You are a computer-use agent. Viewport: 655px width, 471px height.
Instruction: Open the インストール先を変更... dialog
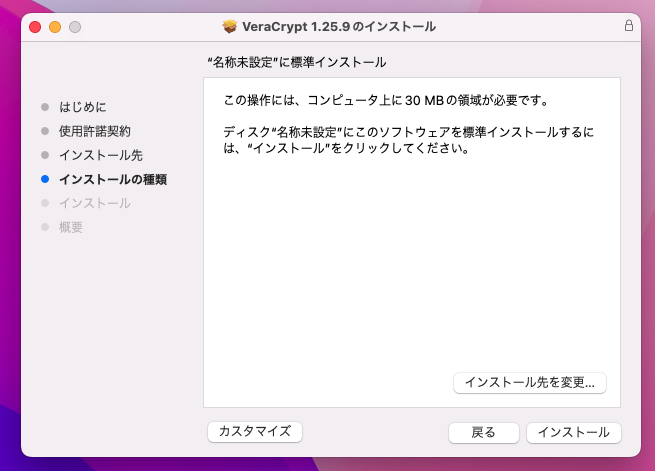click(530, 382)
